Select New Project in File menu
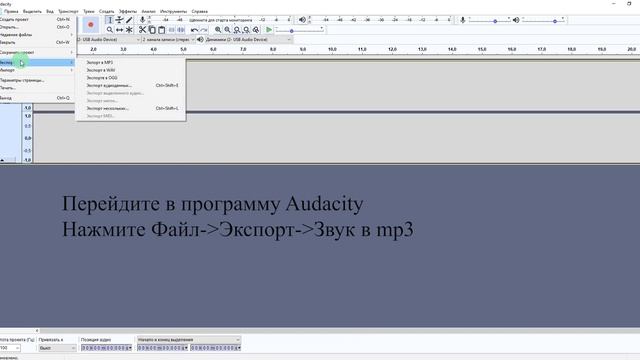This screenshot has height=360, width=640. pyautogui.click(x=37, y=19)
